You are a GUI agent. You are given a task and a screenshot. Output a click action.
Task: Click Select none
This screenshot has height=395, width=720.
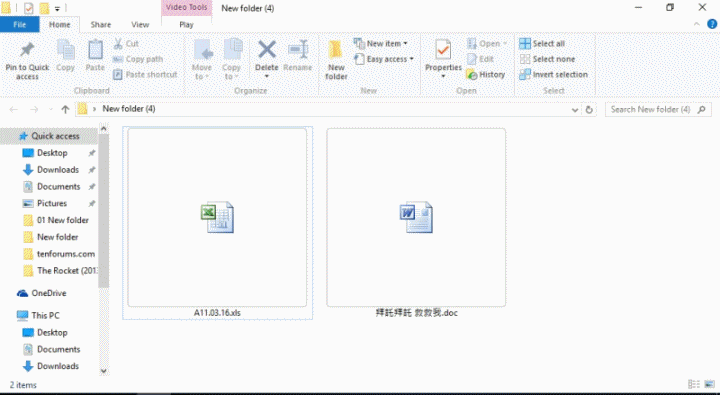pyautogui.click(x=547, y=59)
